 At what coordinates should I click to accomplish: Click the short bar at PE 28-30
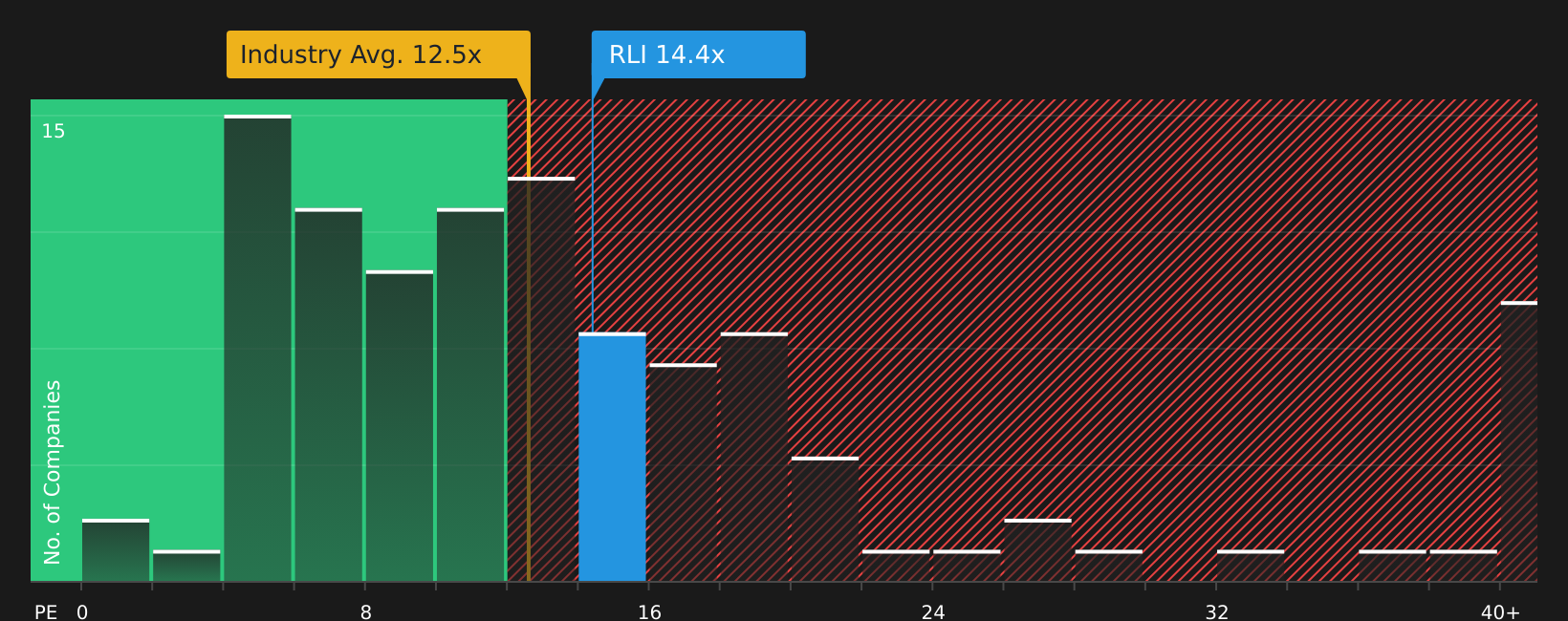coord(1108,566)
